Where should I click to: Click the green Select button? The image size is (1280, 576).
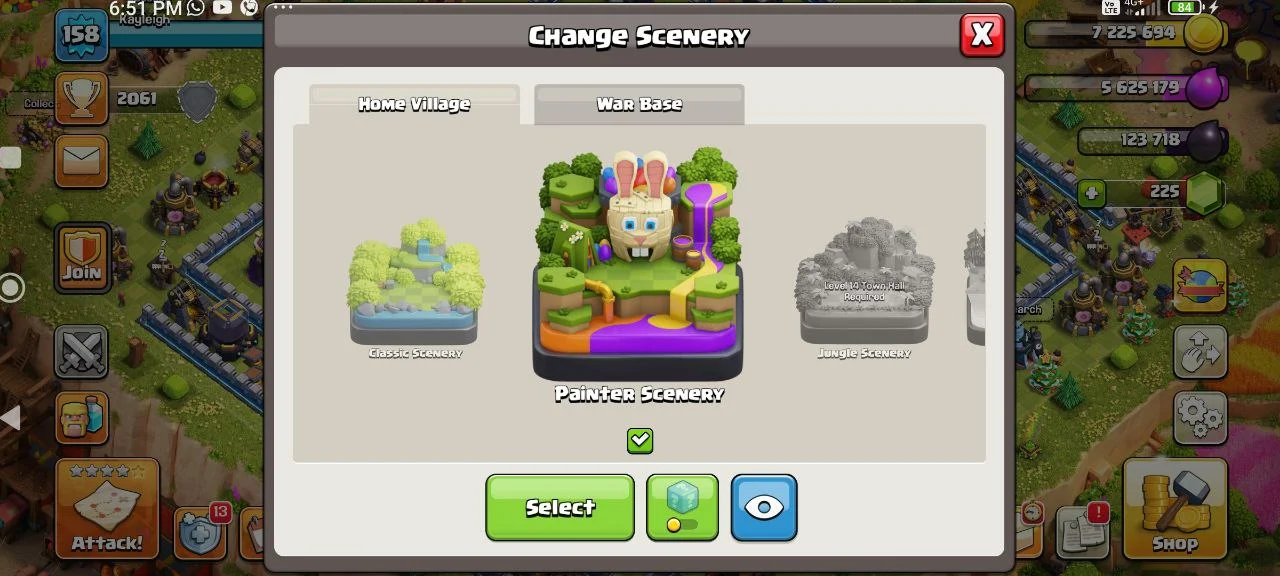coord(560,507)
